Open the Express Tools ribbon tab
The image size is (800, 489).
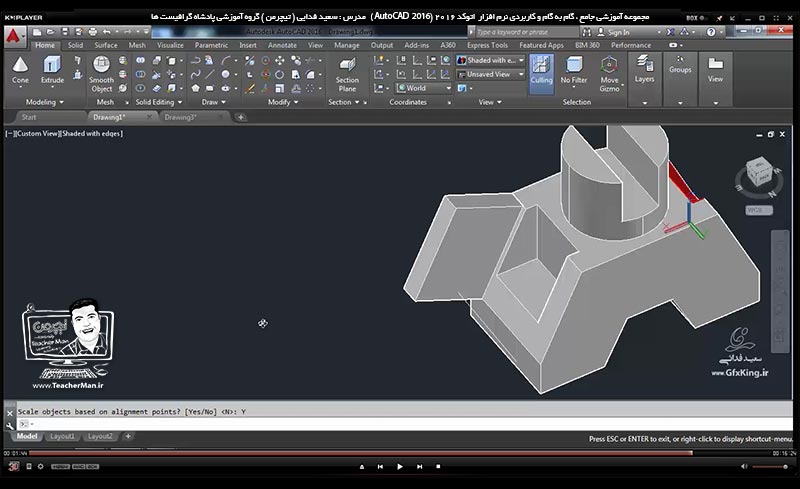click(487, 45)
